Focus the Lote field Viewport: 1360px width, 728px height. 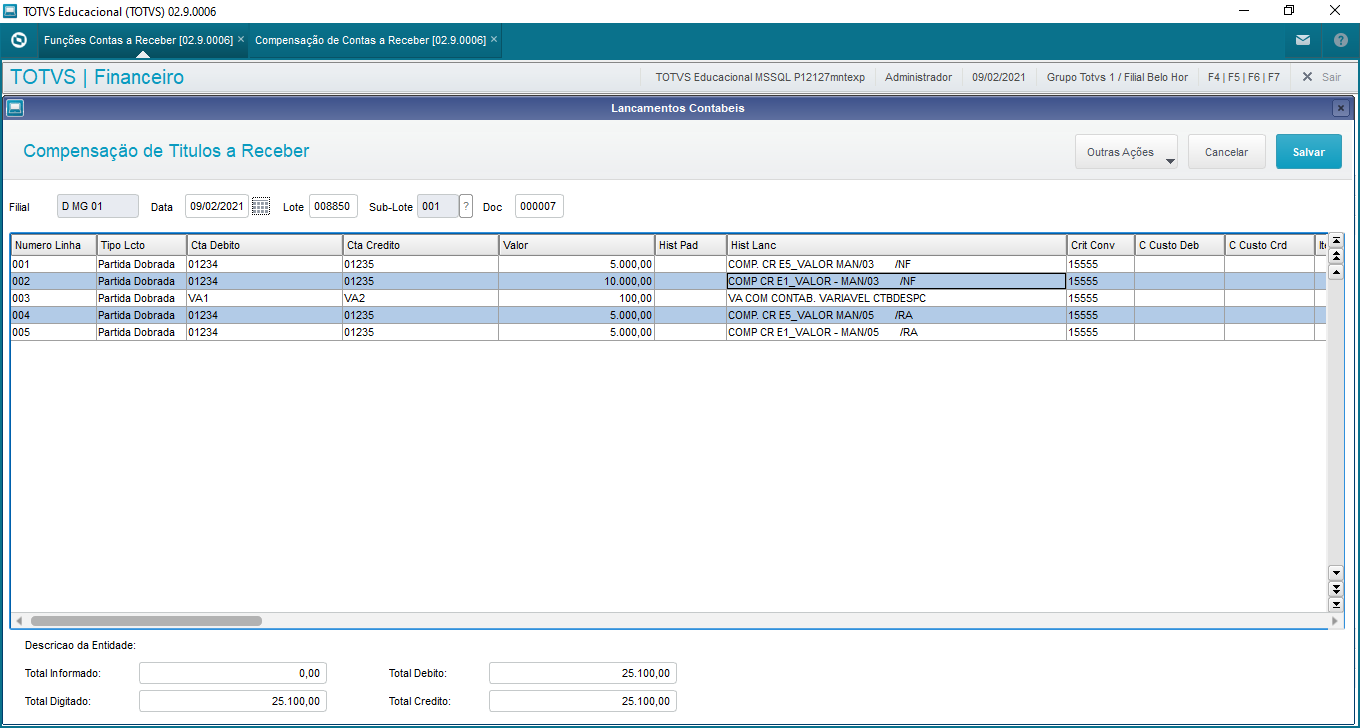coord(333,206)
